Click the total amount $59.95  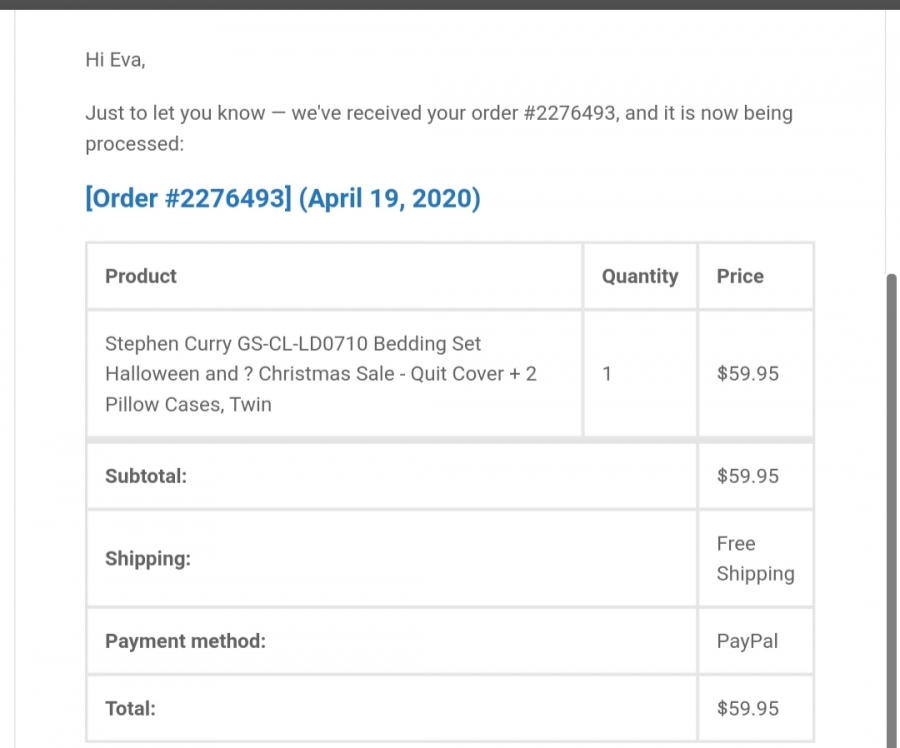click(748, 708)
